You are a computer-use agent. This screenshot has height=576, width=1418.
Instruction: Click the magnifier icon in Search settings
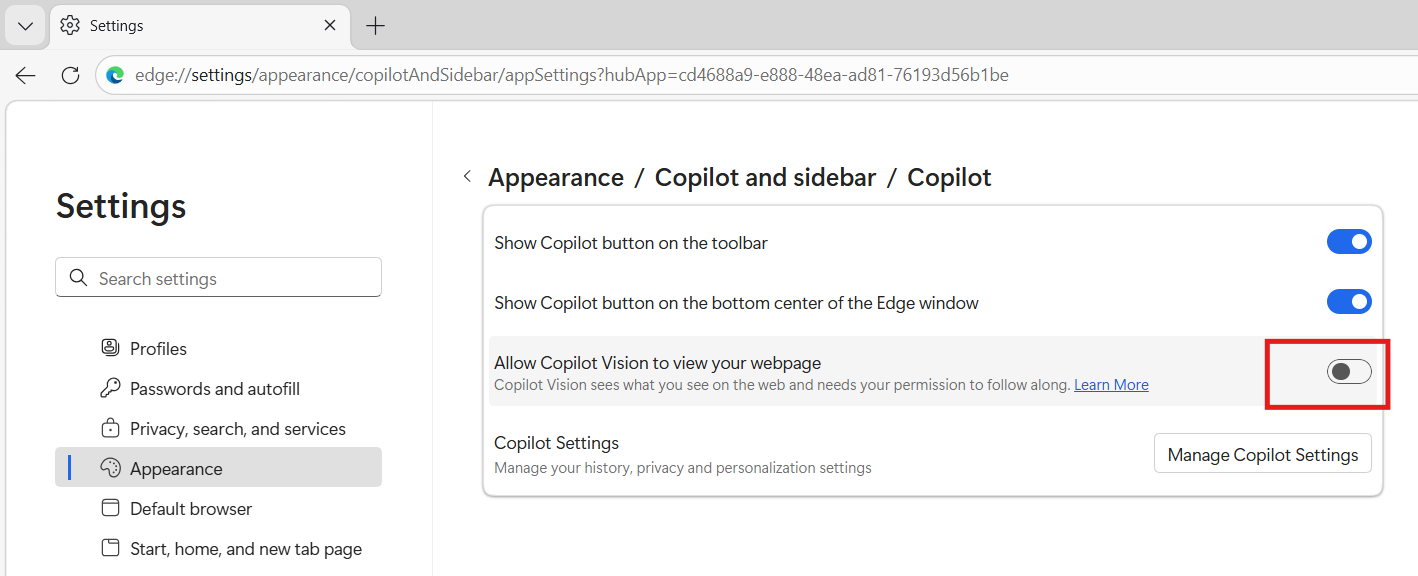pos(78,278)
